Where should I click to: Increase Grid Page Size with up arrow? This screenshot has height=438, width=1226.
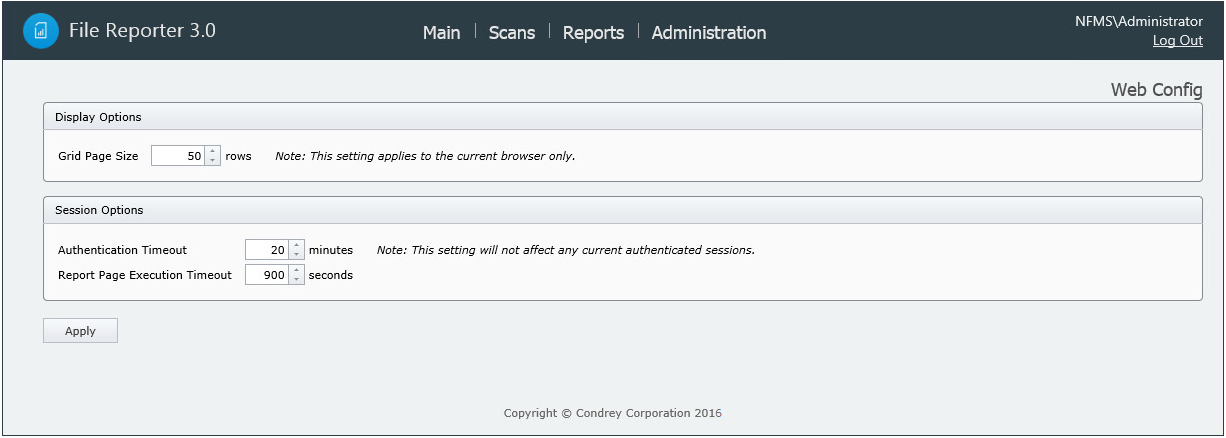click(x=212, y=151)
